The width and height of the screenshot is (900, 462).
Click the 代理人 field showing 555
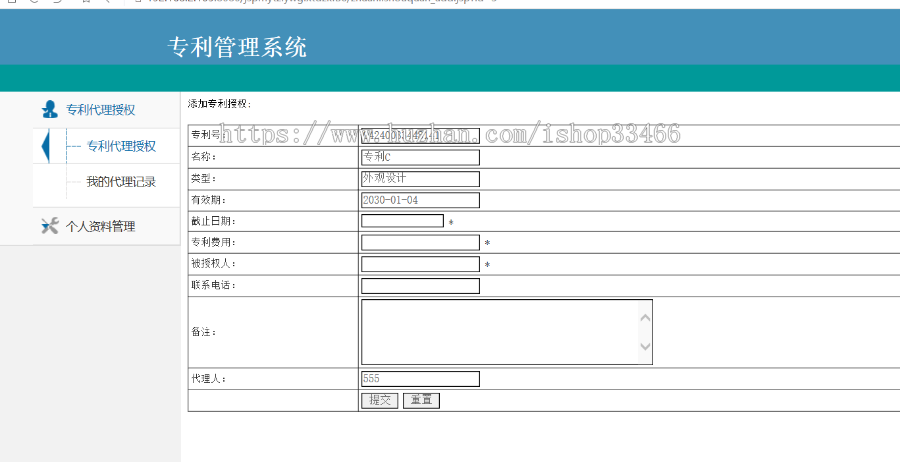click(420, 379)
